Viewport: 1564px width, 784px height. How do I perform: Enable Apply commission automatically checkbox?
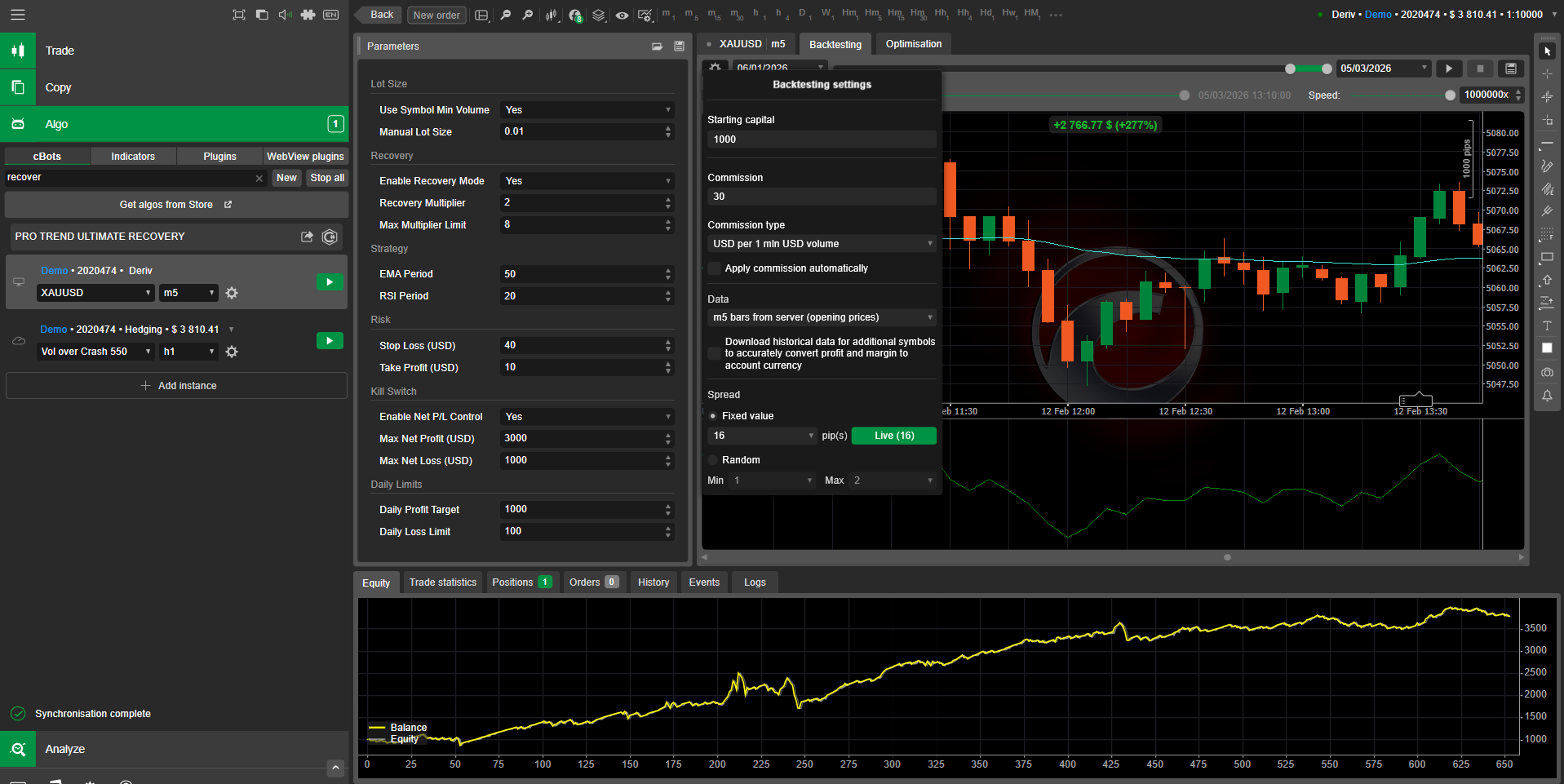tap(715, 268)
